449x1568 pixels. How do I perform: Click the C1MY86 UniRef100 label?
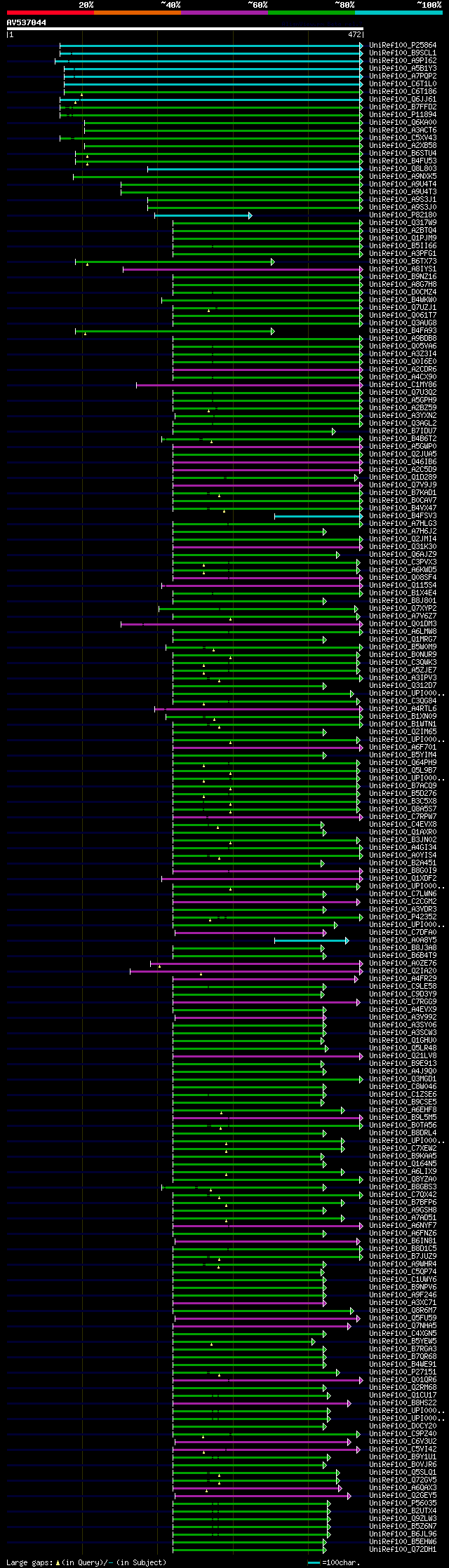tap(403, 385)
